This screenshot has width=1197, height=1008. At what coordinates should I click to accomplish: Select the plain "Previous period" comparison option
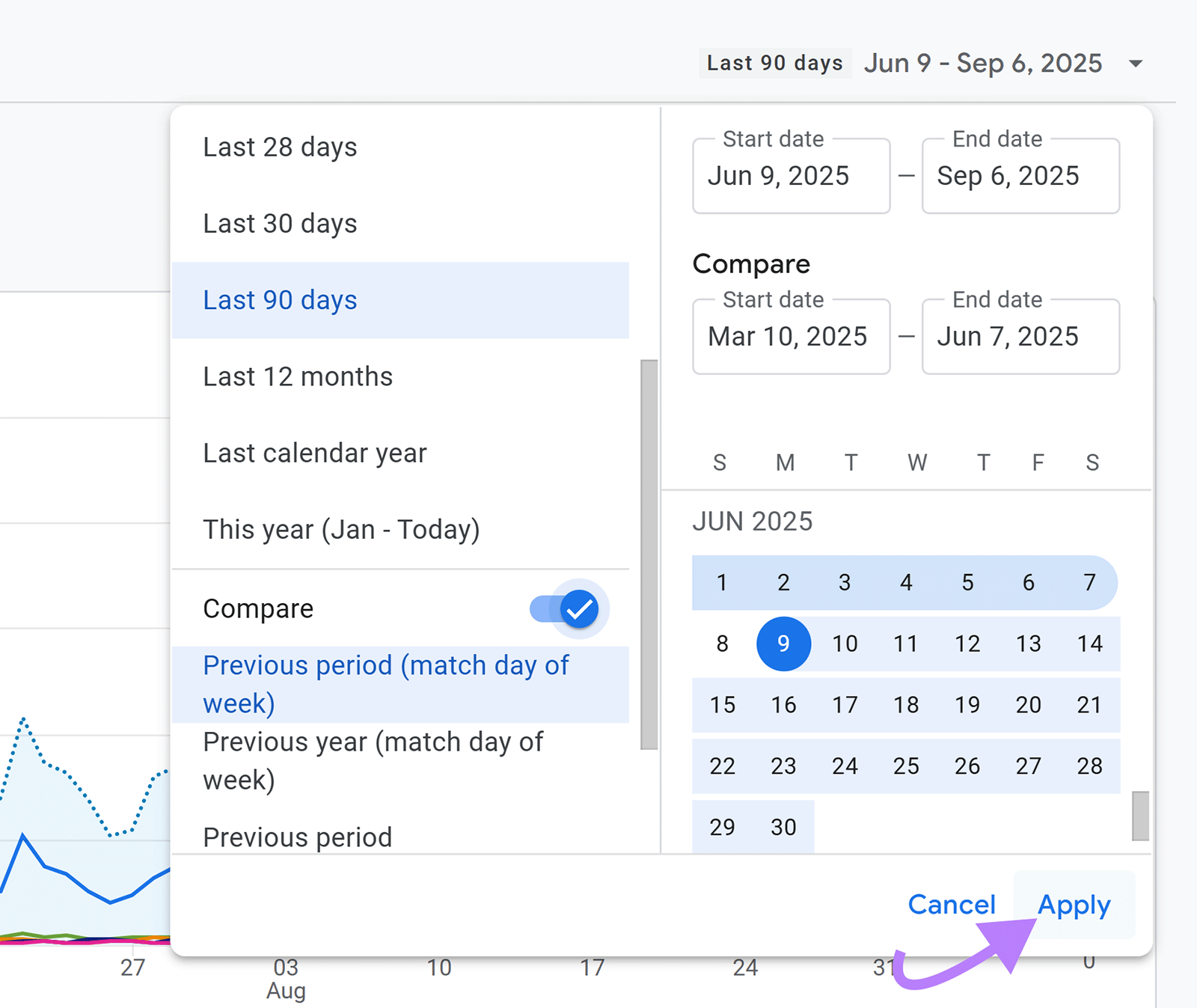click(297, 837)
